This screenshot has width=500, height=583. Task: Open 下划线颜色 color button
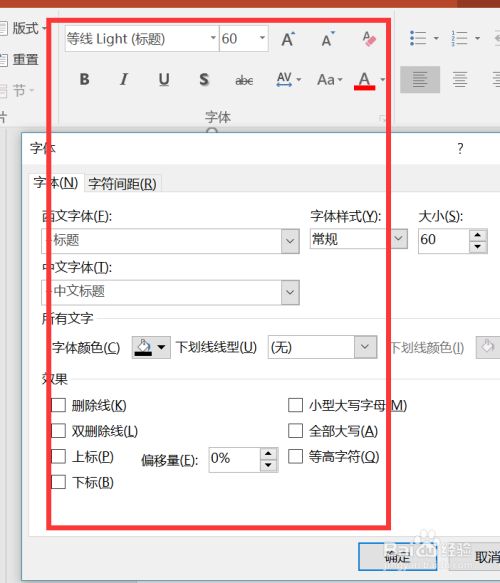click(488, 347)
